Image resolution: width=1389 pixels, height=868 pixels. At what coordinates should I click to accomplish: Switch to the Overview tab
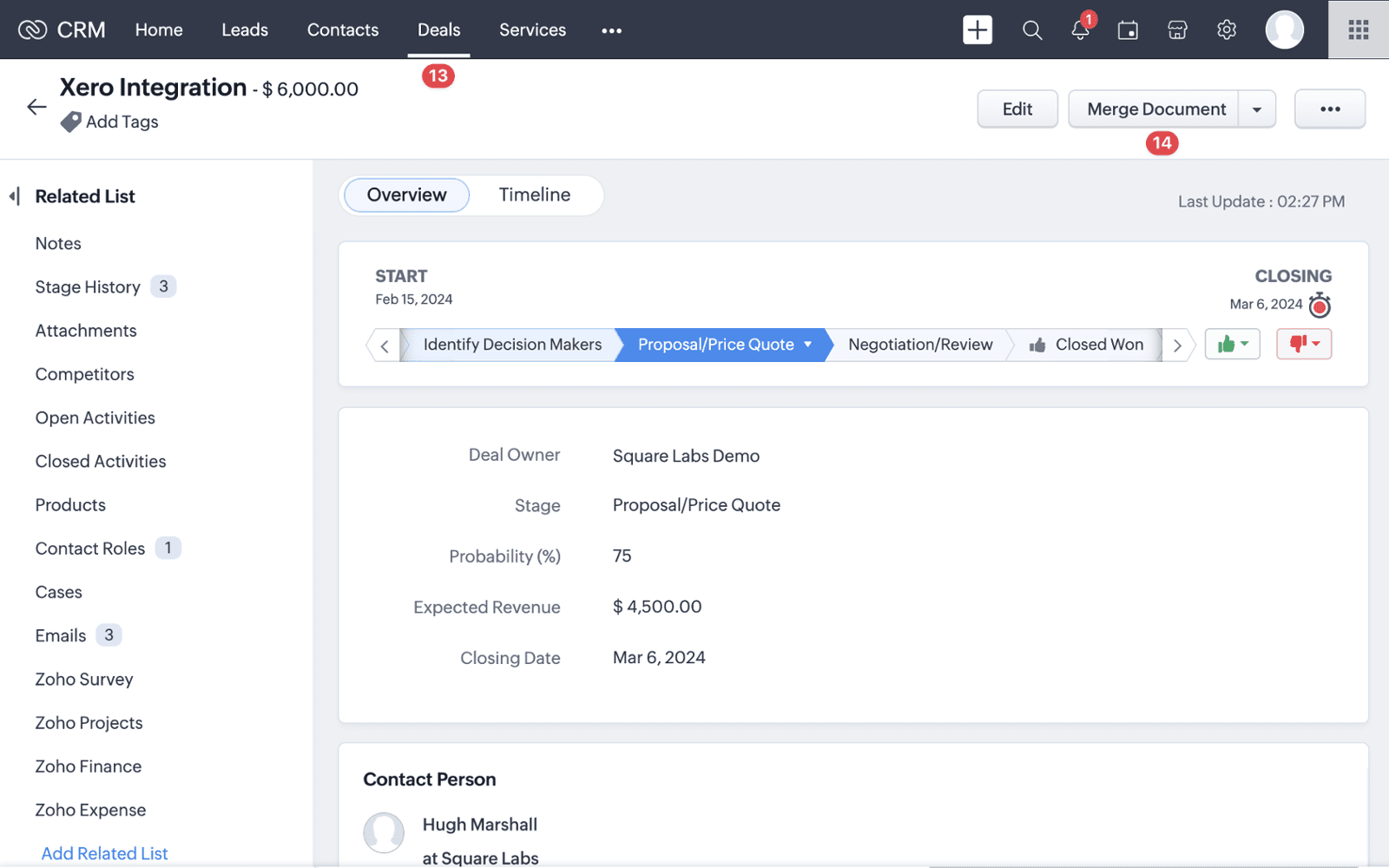[x=407, y=195]
